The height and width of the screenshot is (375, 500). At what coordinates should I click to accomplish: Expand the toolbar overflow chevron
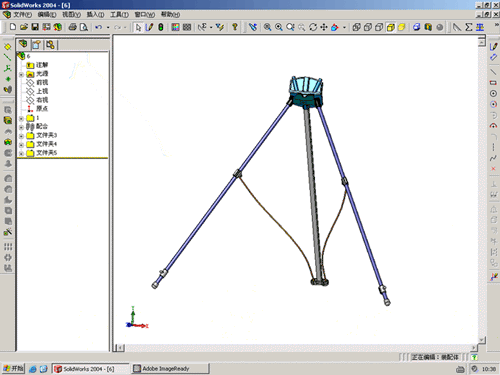point(496,25)
